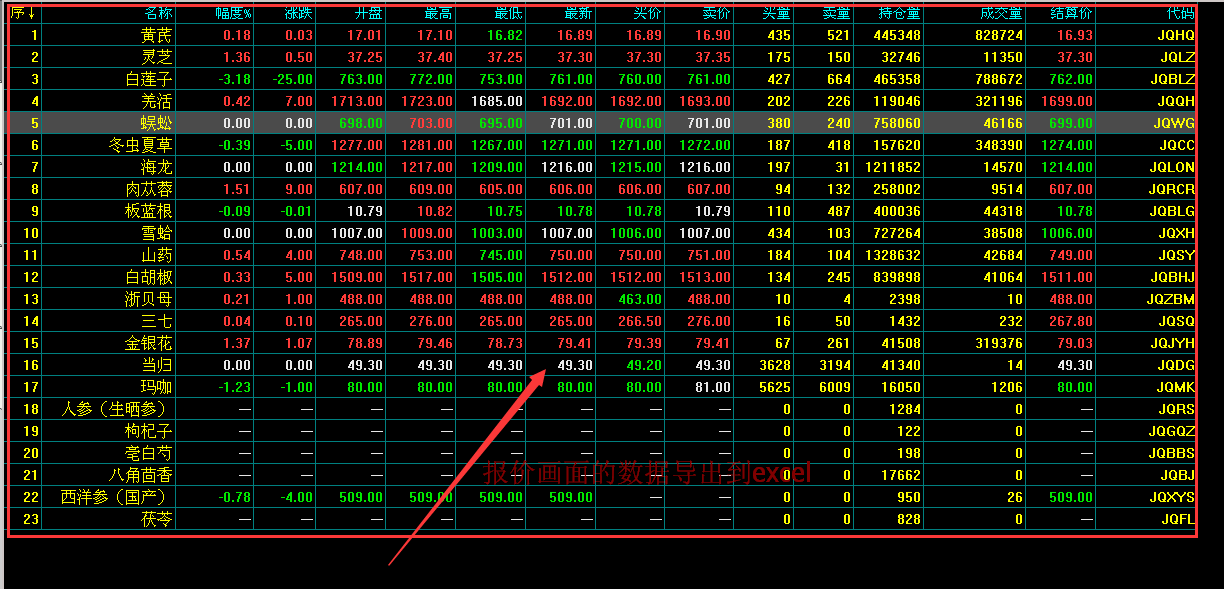The width and height of the screenshot is (1224, 589).
Task: Click the 序 sort arrow column header
Action: (24, 14)
